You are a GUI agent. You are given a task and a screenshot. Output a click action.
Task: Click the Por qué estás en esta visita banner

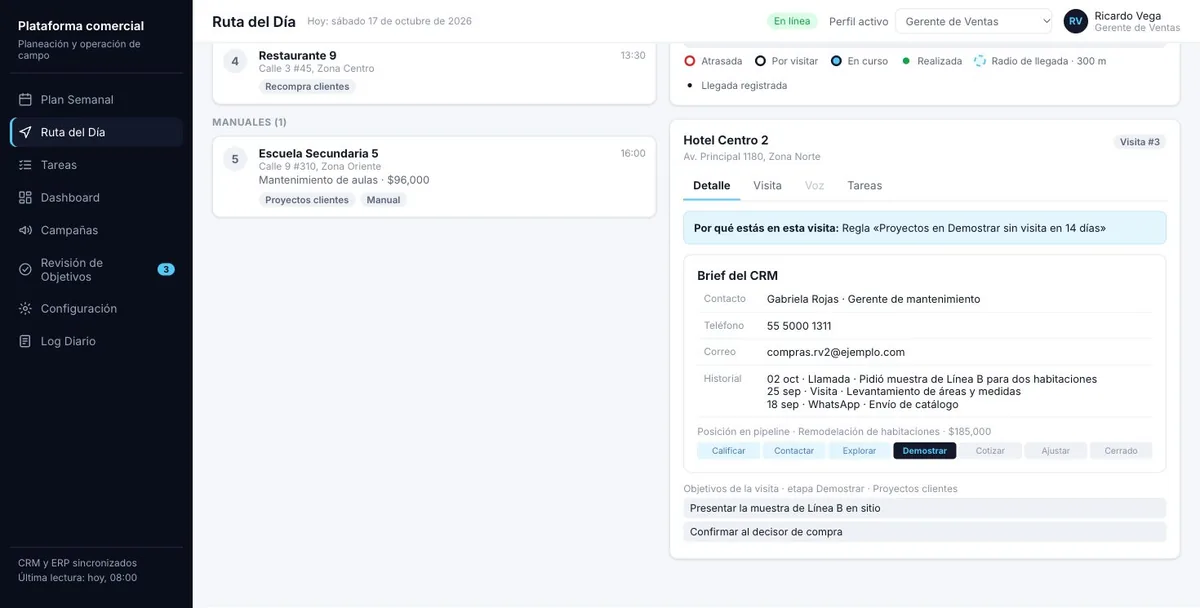click(x=925, y=228)
